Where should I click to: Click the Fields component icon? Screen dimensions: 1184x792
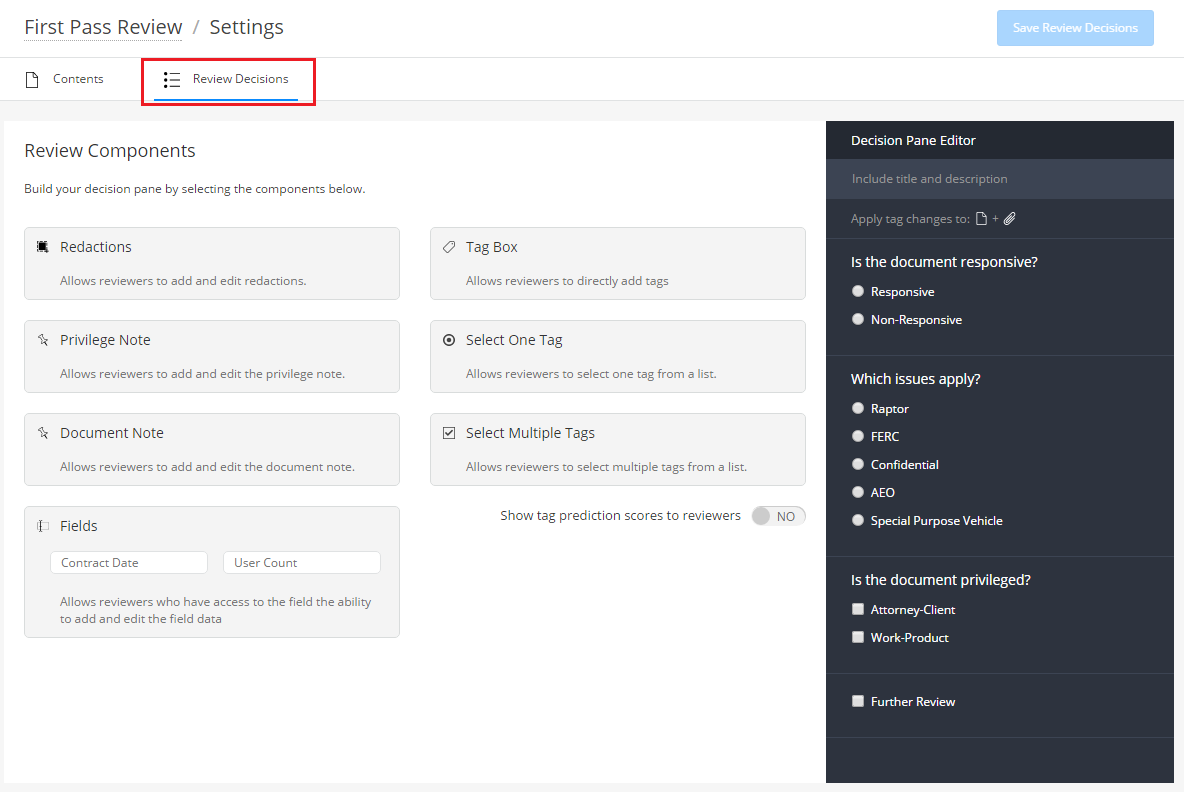click(43, 525)
